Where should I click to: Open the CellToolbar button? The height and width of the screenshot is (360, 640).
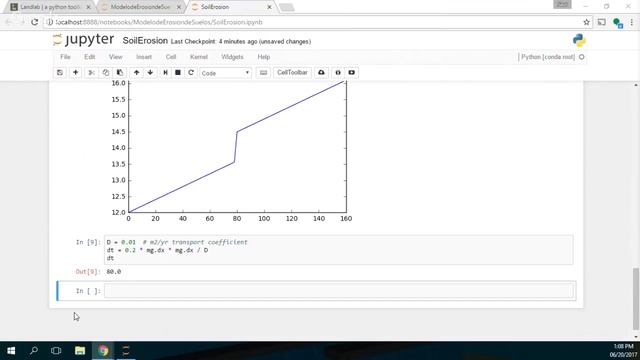[x=292, y=73]
